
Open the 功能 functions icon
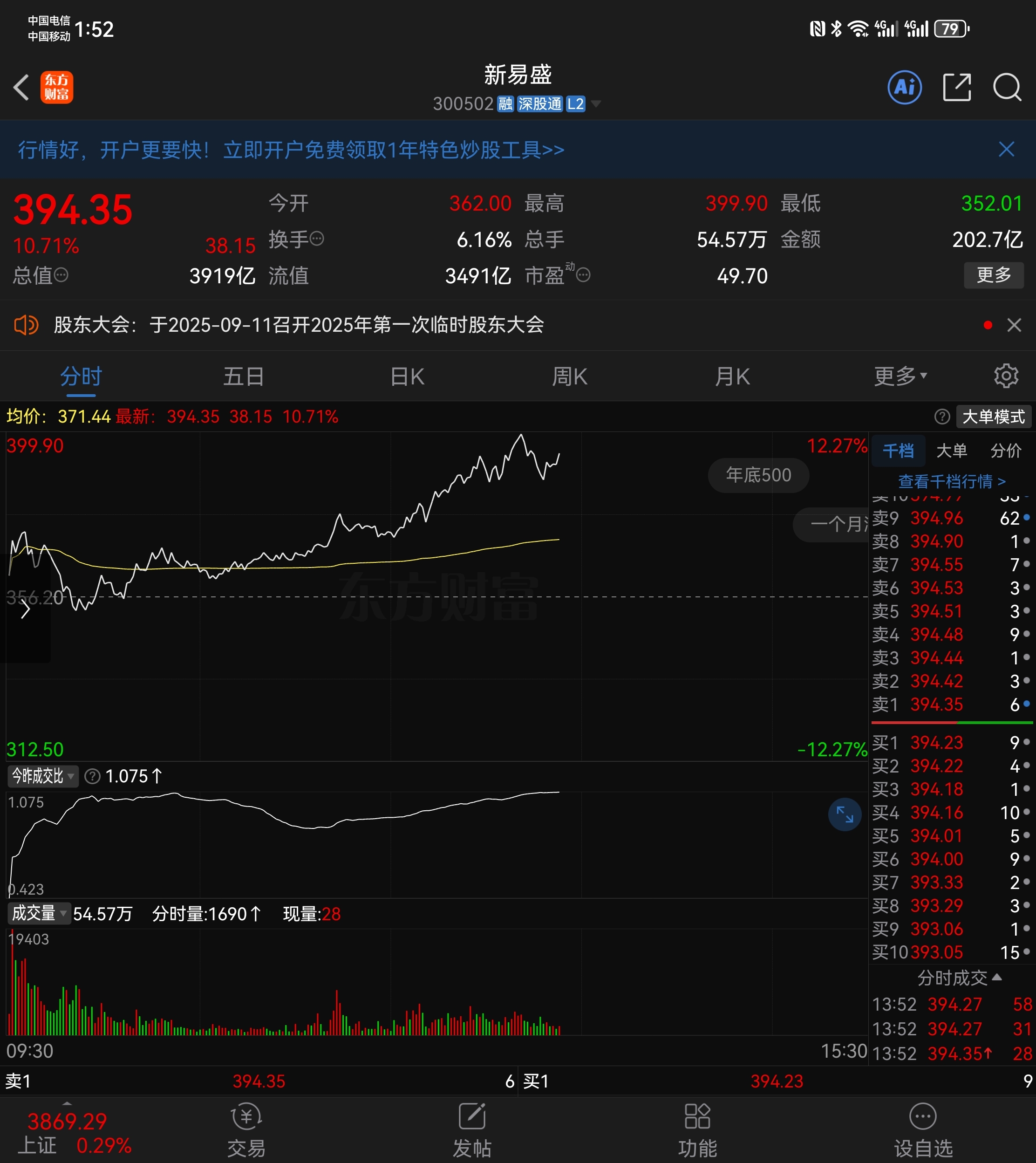pos(697,1130)
